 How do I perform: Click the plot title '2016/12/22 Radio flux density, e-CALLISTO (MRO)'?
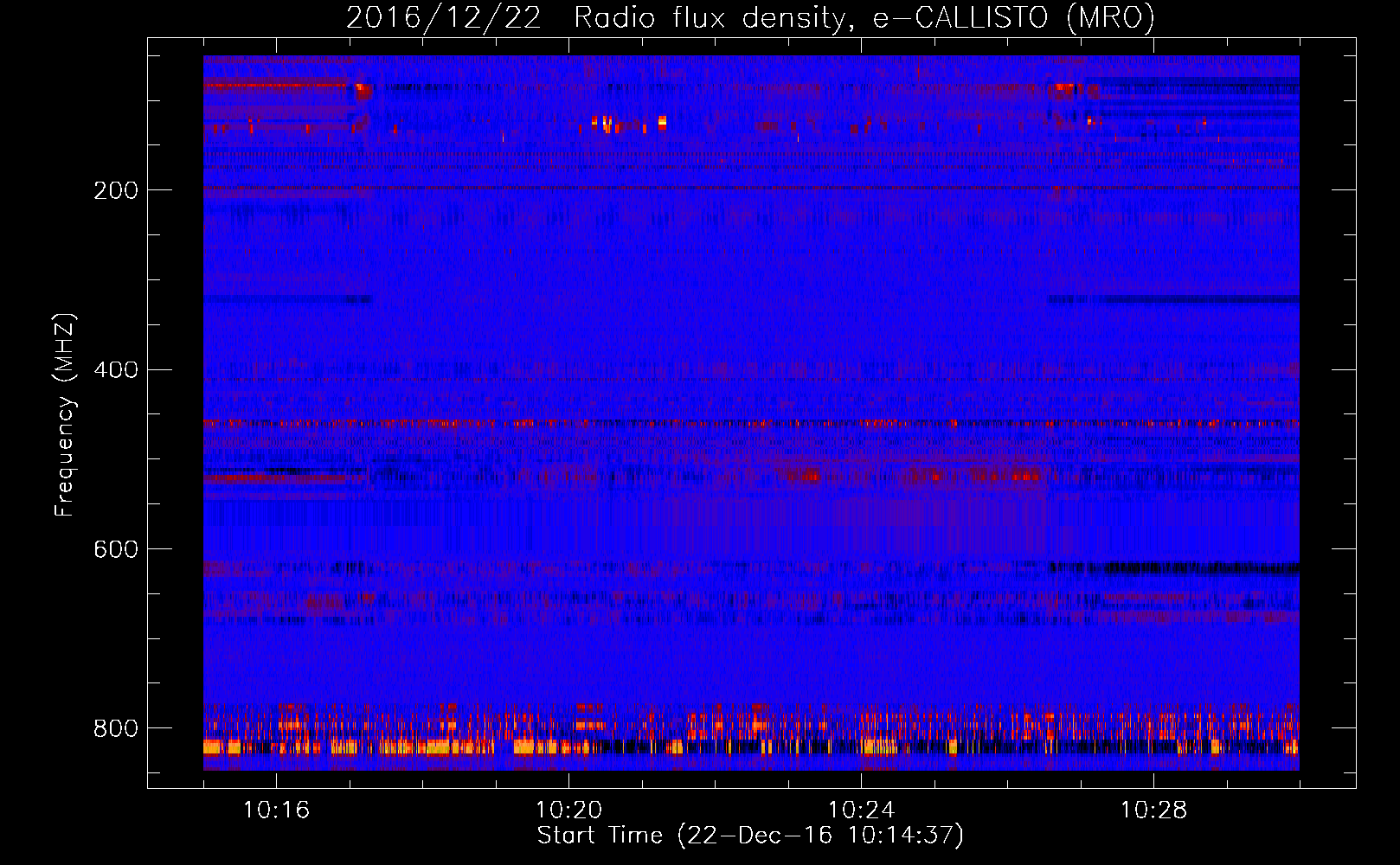pos(750,18)
